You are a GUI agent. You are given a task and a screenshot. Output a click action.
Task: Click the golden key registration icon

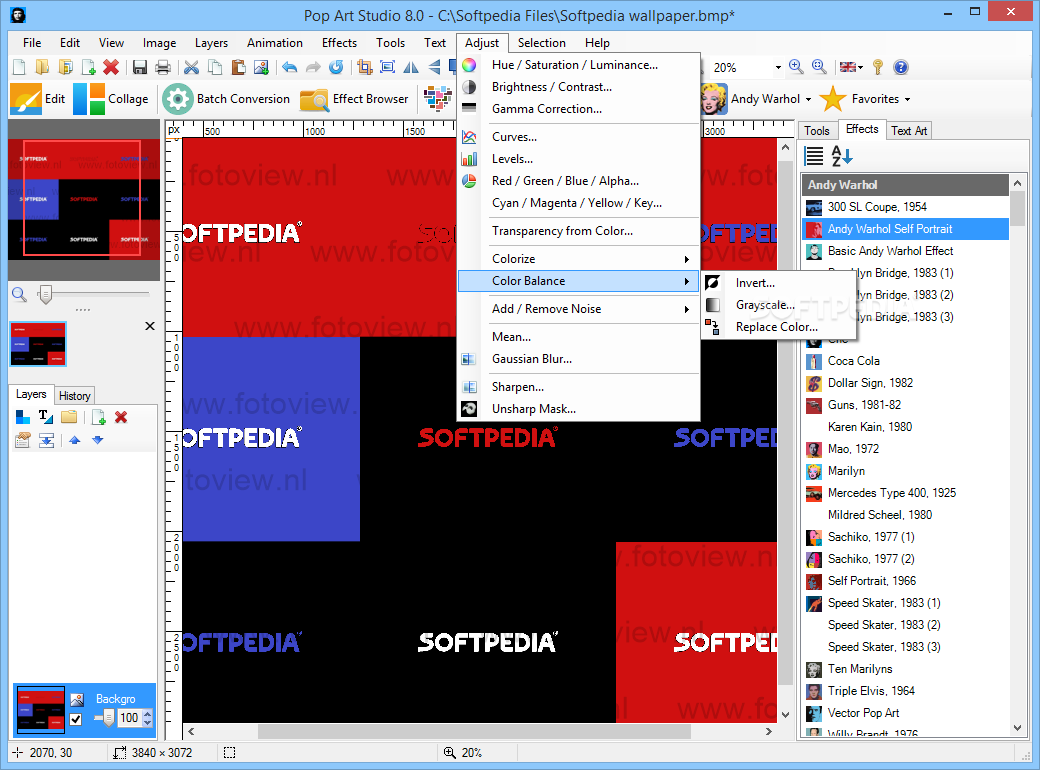pos(878,67)
